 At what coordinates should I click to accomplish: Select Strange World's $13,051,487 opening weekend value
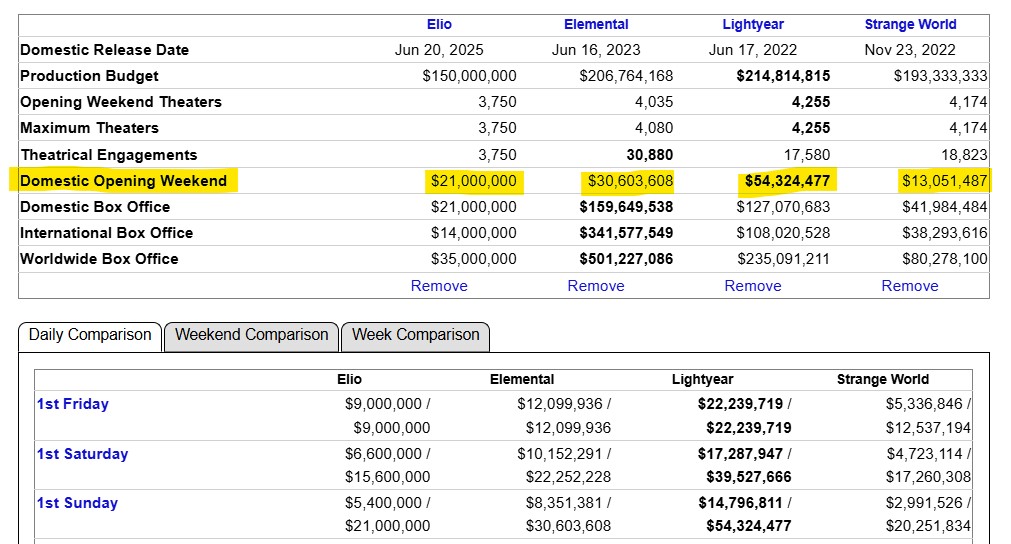945,181
